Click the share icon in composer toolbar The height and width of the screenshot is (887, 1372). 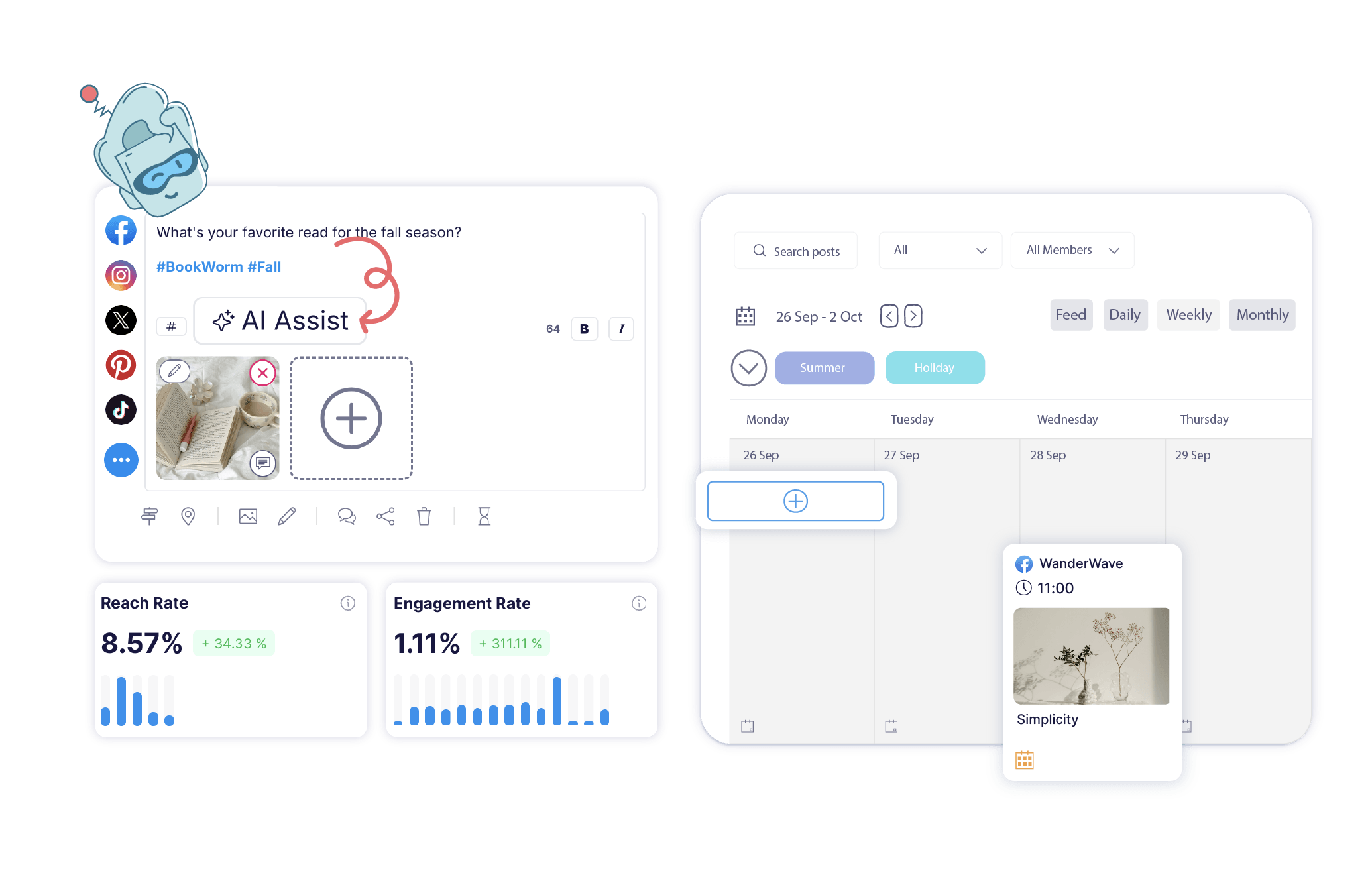(382, 516)
